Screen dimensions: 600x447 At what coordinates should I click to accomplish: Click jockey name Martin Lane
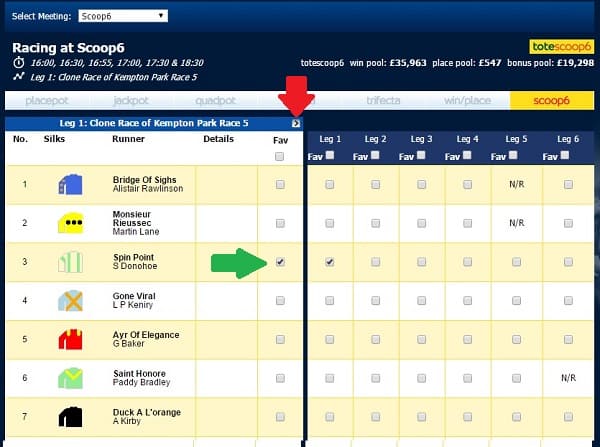136,232
